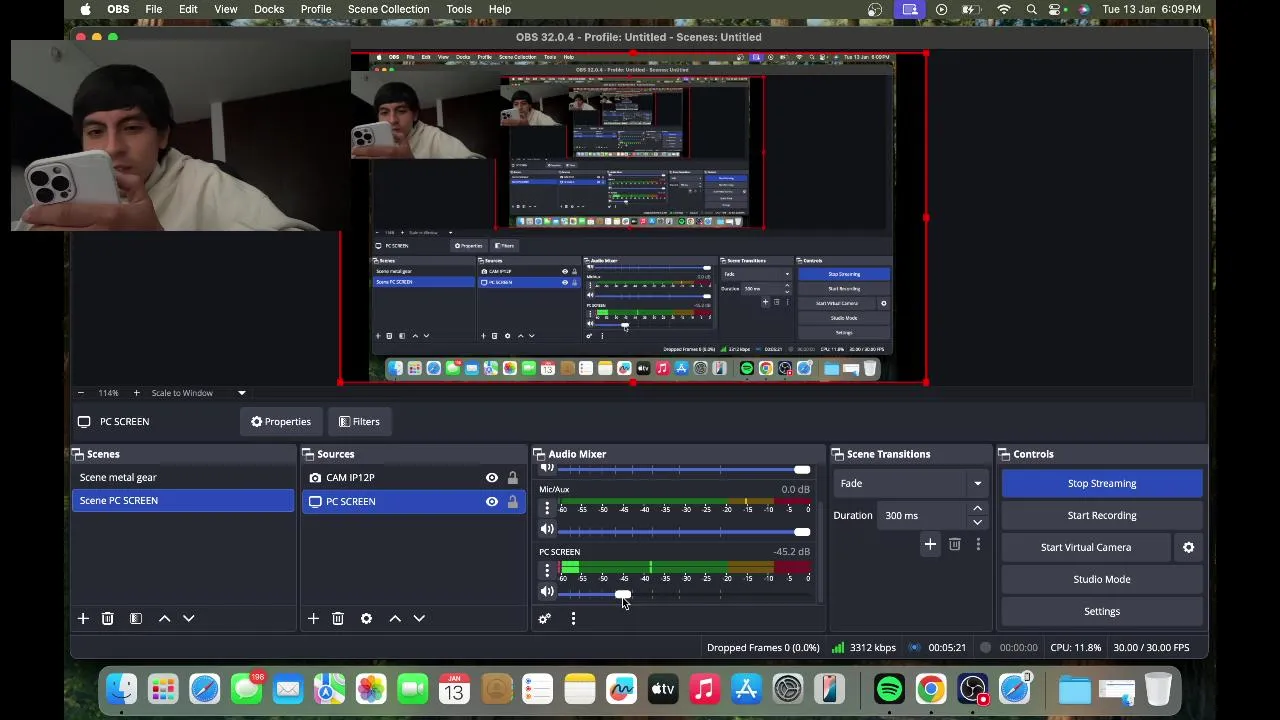Image resolution: width=1280 pixels, height=720 pixels.
Task: Mute the PC SCREEN audio channel
Action: [547, 592]
